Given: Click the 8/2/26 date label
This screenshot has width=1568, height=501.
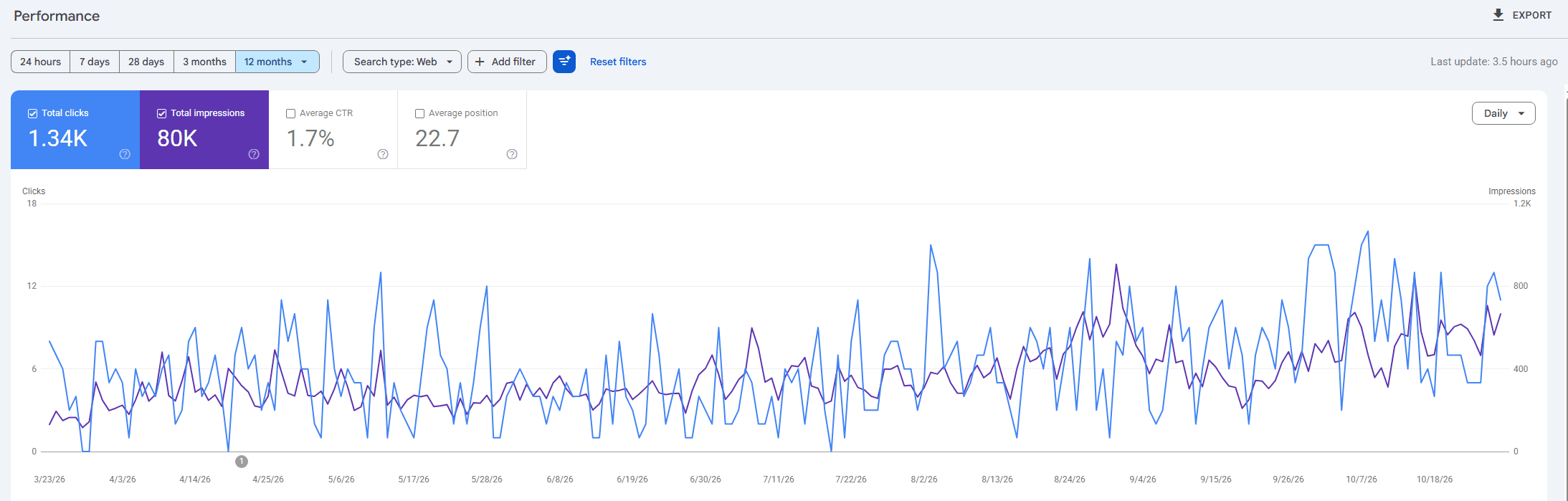Looking at the screenshot, I should click(x=924, y=479).
